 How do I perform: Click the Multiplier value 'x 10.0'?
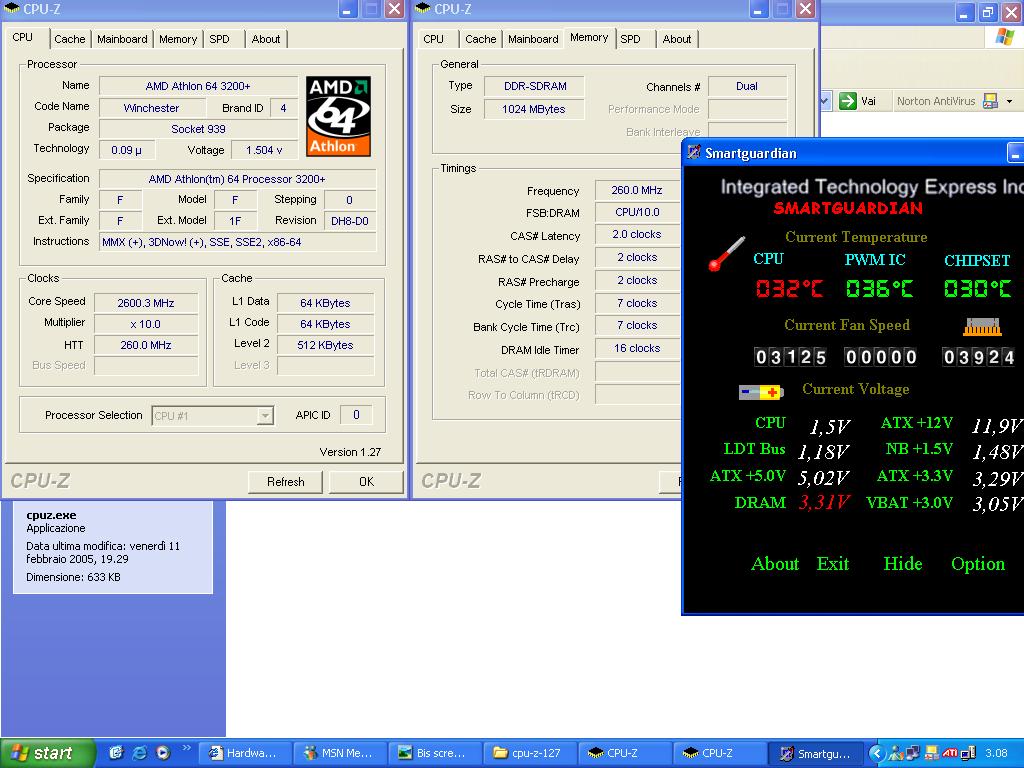click(146, 324)
